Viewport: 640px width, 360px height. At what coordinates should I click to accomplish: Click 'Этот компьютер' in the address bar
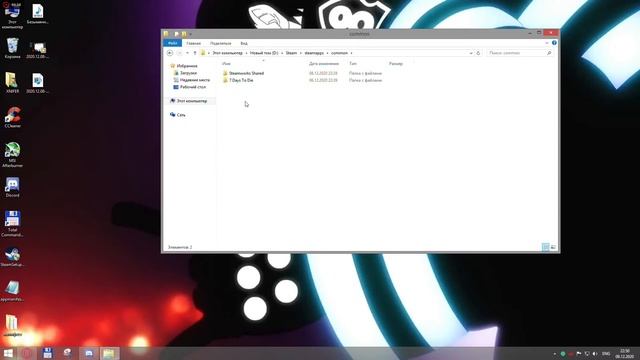(x=227, y=53)
